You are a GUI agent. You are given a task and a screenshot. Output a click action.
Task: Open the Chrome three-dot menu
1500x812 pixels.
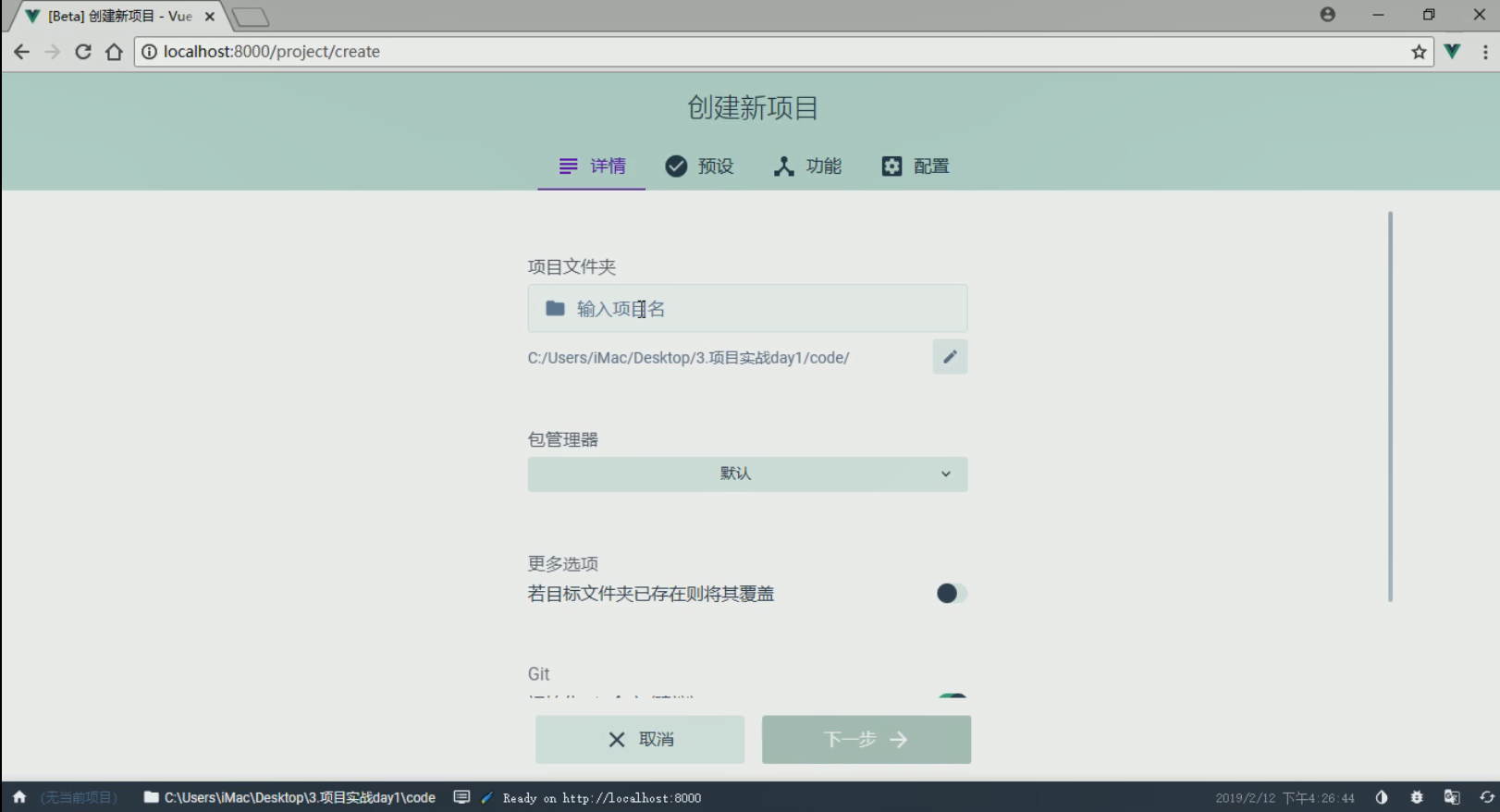(1485, 52)
